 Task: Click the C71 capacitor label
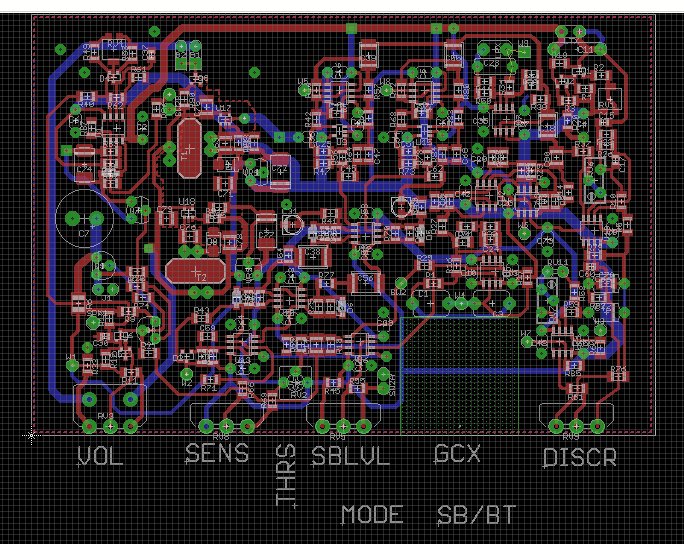pos(224,193)
